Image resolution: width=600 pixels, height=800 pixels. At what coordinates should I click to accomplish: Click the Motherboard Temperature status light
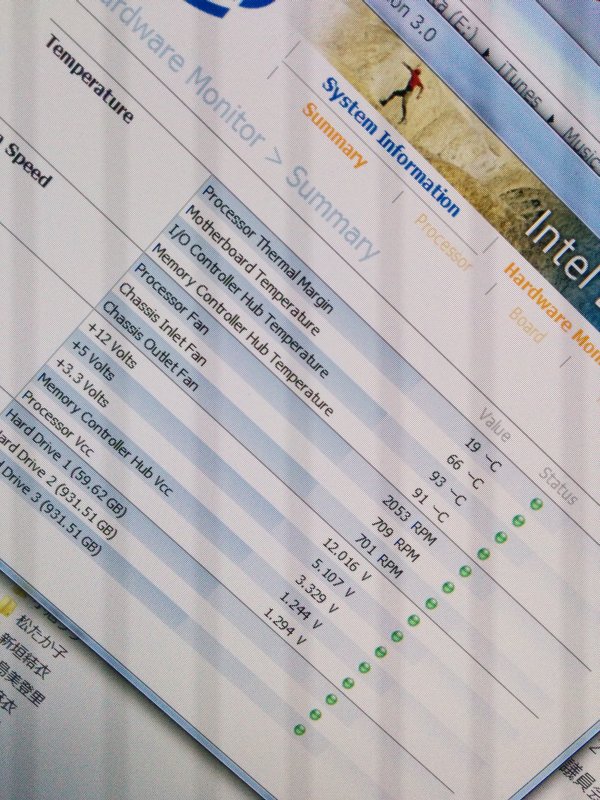[518, 520]
